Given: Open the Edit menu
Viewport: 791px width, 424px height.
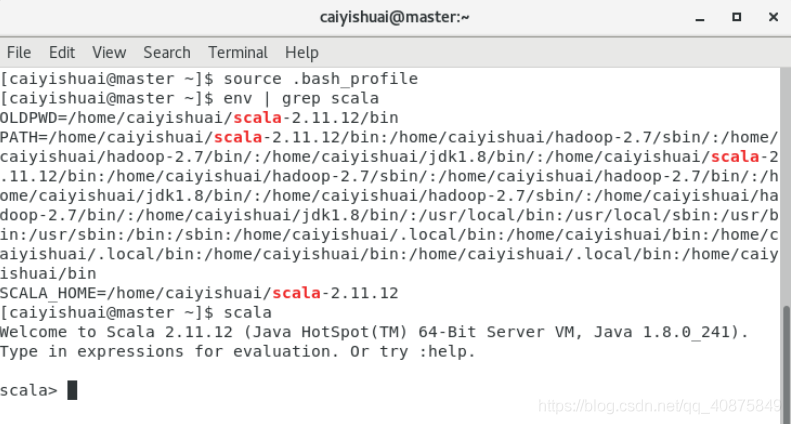Looking at the screenshot, I should click(x=62, y=52).
